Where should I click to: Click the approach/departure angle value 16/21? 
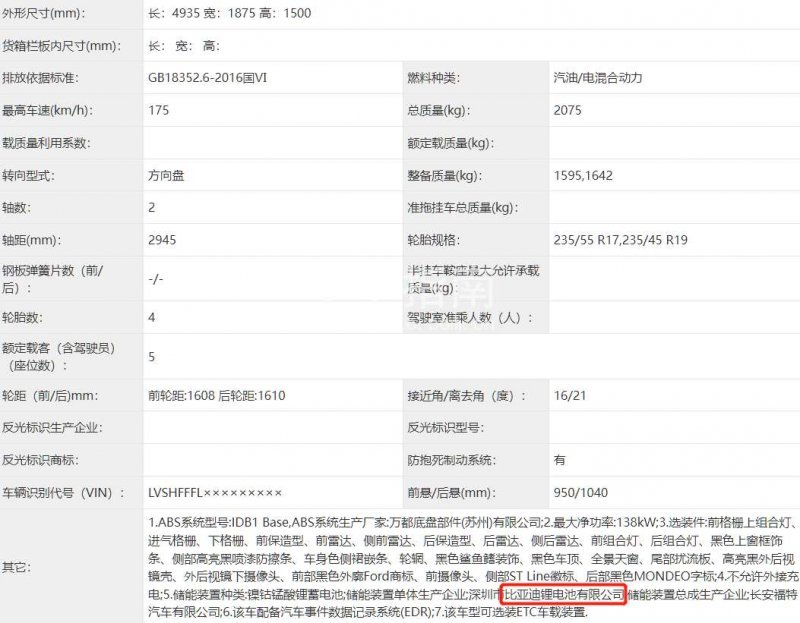[569, 396]
